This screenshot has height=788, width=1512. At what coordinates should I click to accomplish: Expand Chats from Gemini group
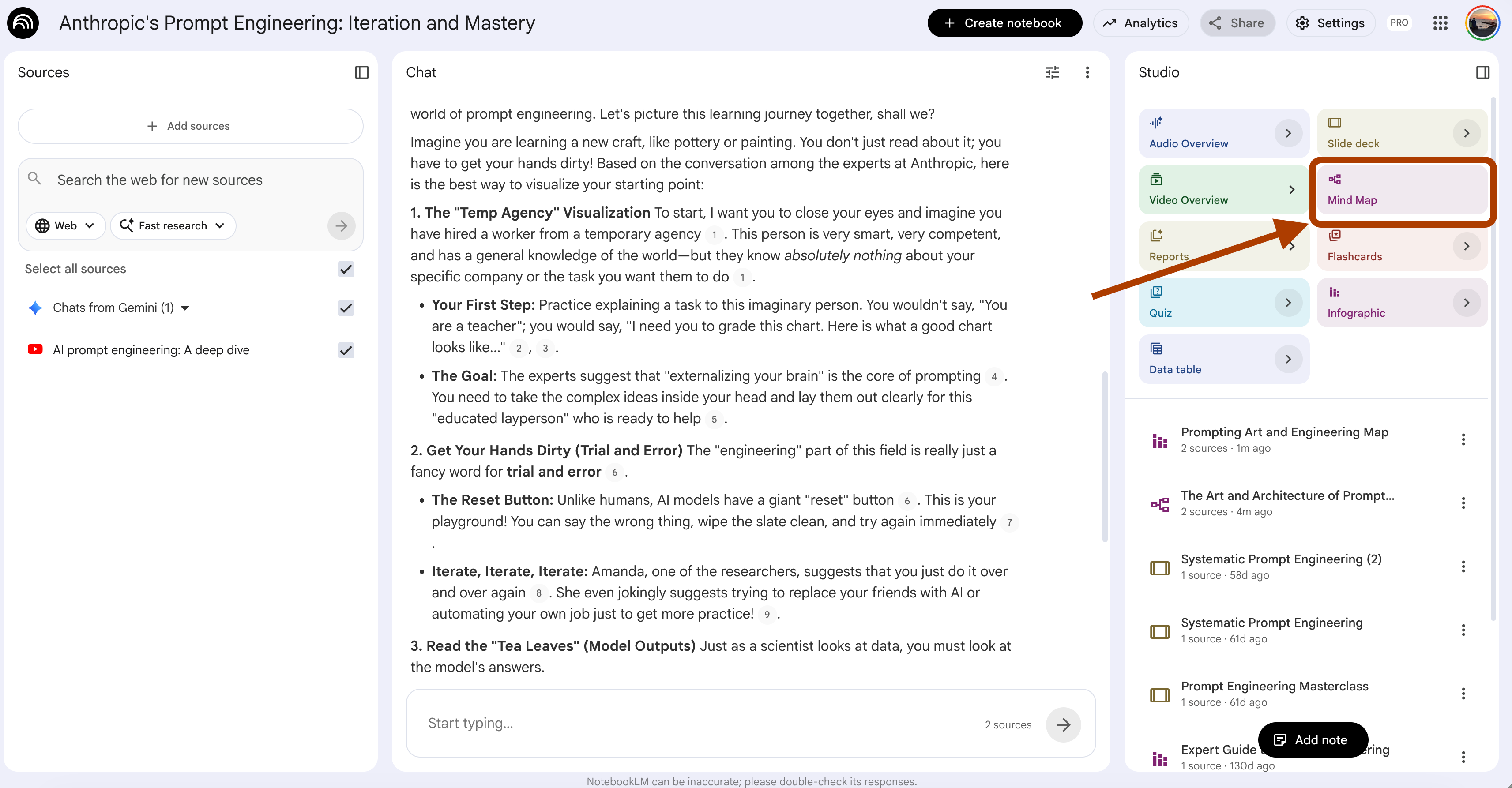pos(185,308)
